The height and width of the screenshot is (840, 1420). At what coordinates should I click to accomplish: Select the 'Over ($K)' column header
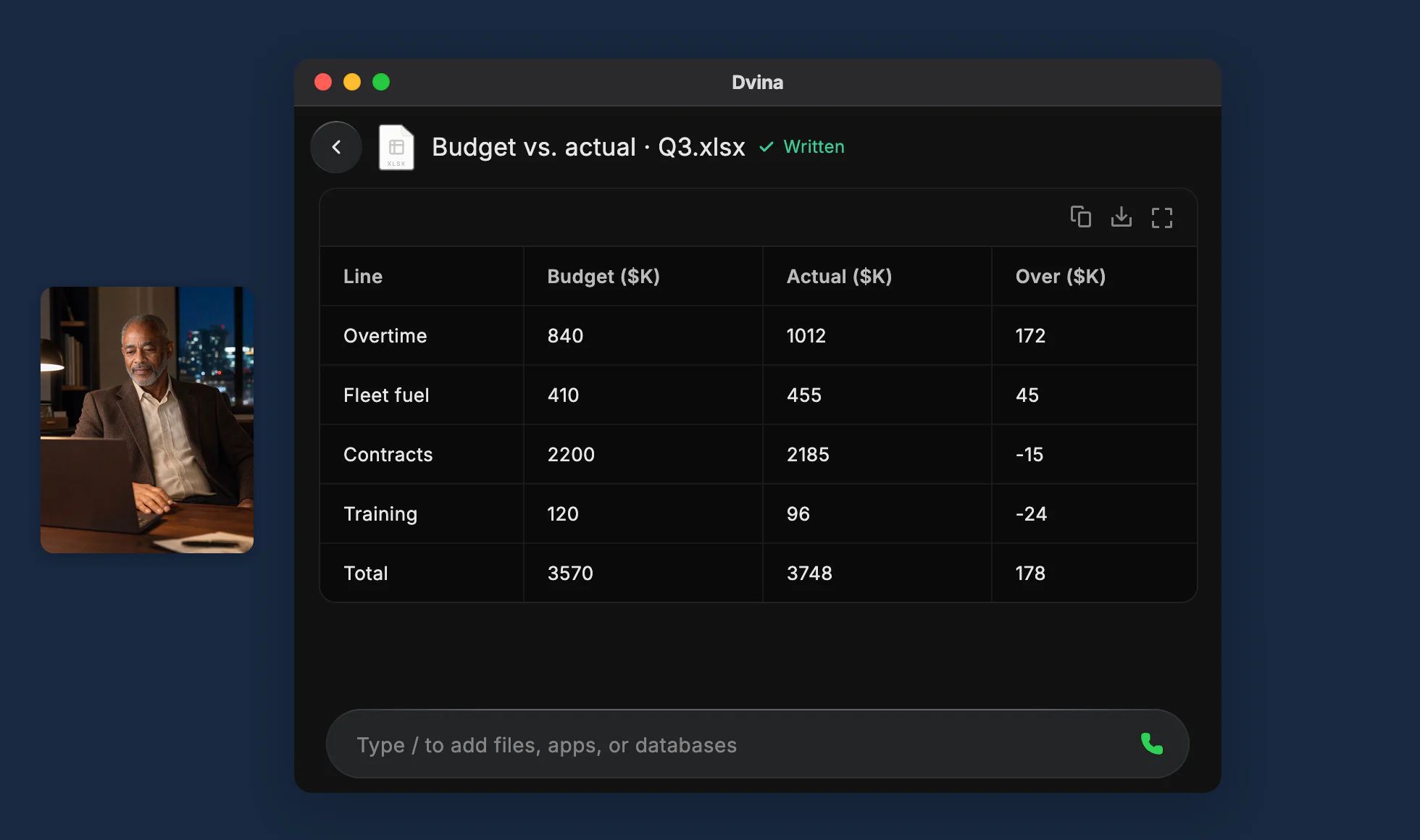pos(1061,276)
